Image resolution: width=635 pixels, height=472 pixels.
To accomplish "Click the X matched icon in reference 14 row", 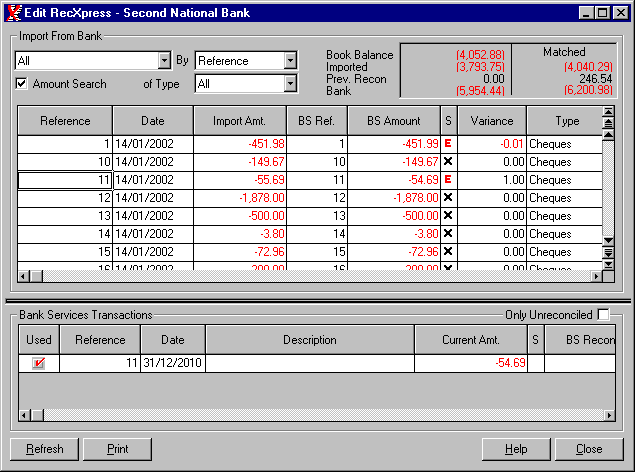I will (x=448, y=234).
